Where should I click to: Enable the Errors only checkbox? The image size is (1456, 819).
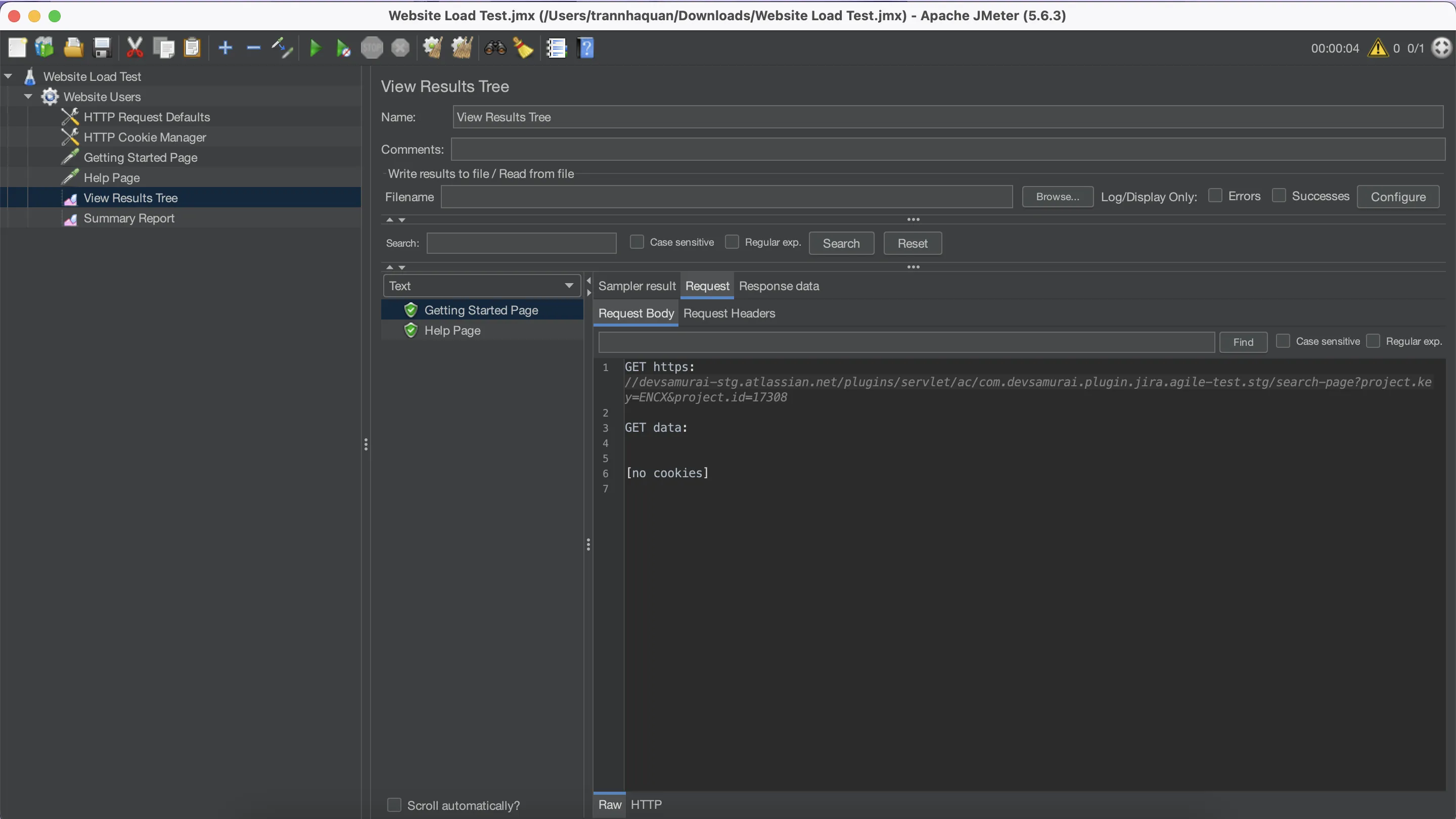pyautogui.click(x=1215, y=196)
